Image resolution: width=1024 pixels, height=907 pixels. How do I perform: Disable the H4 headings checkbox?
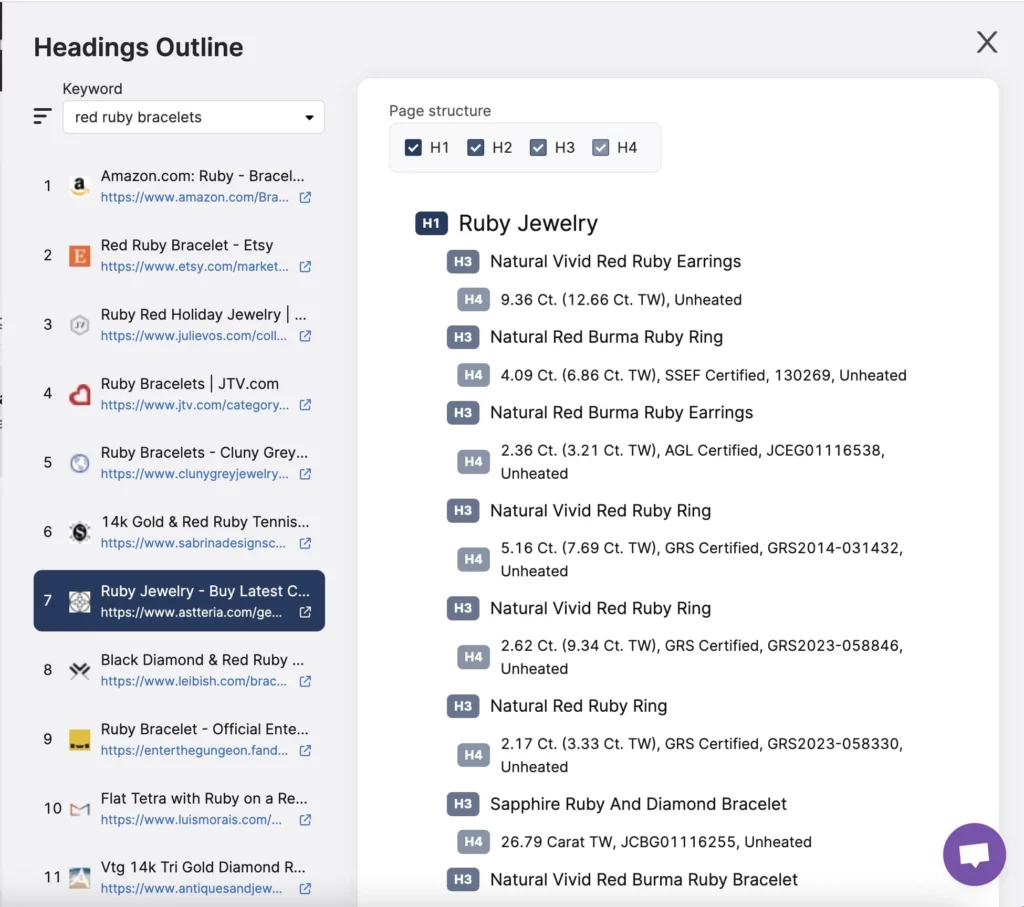pos(600,148)
